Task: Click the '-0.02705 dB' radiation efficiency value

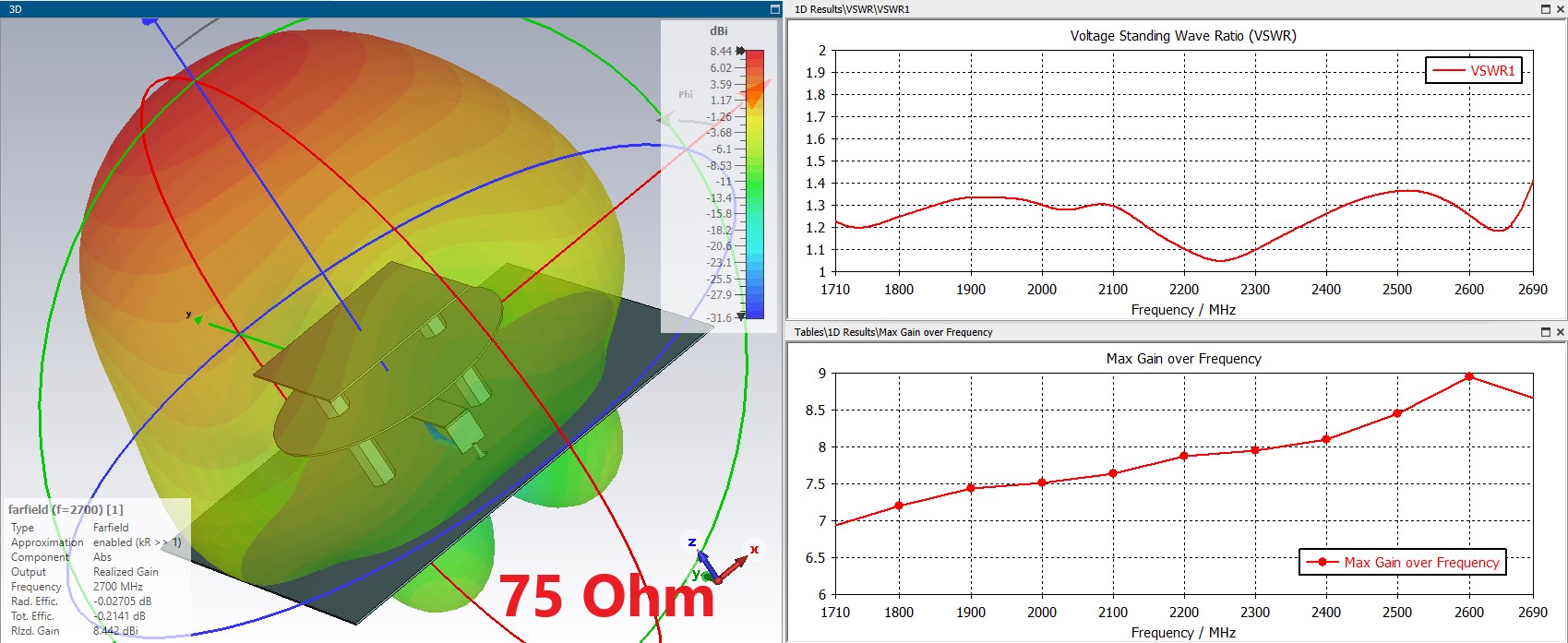Action: point(122,601)
